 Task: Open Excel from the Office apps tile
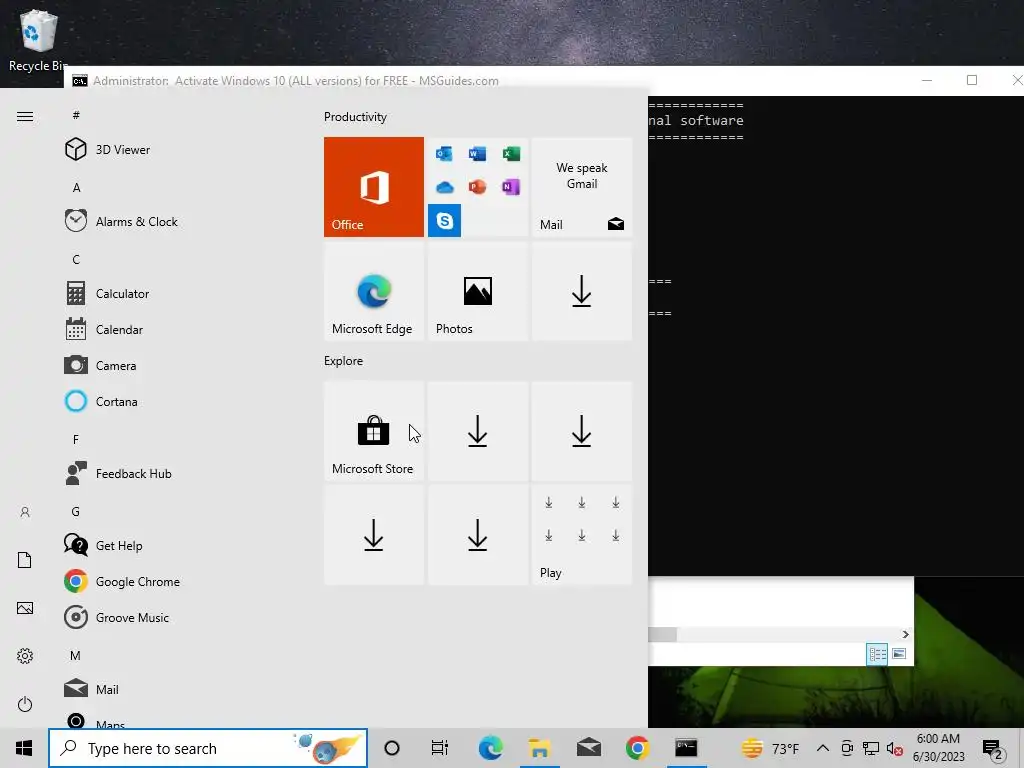tap(511, 153)
